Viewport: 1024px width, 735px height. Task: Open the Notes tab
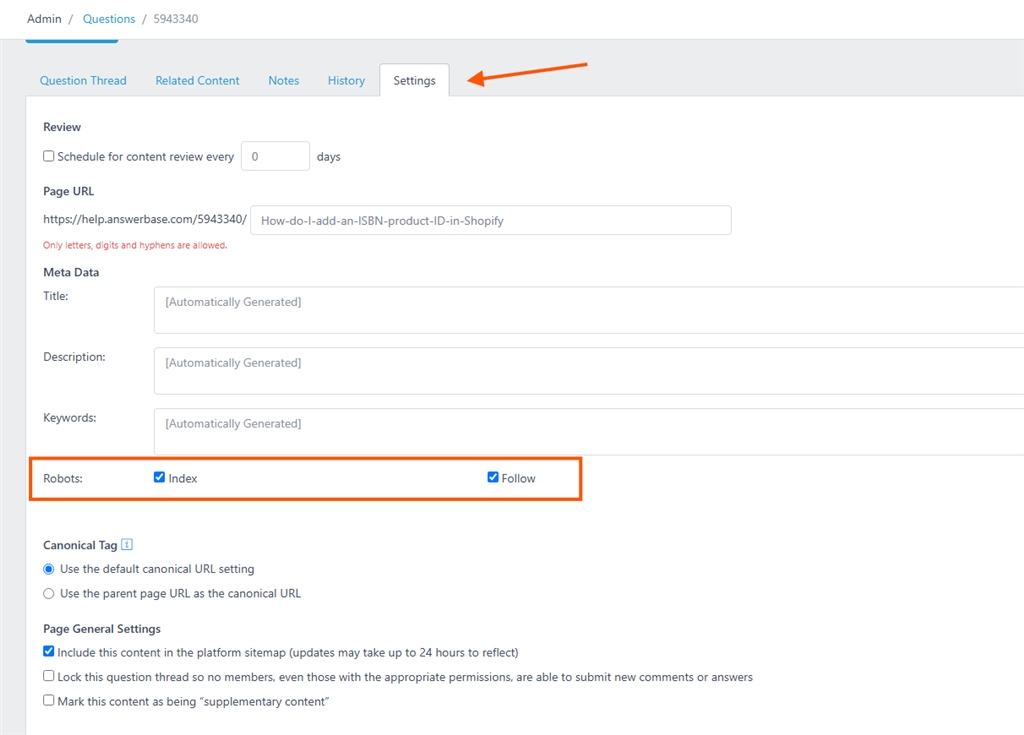coord(283,80)
